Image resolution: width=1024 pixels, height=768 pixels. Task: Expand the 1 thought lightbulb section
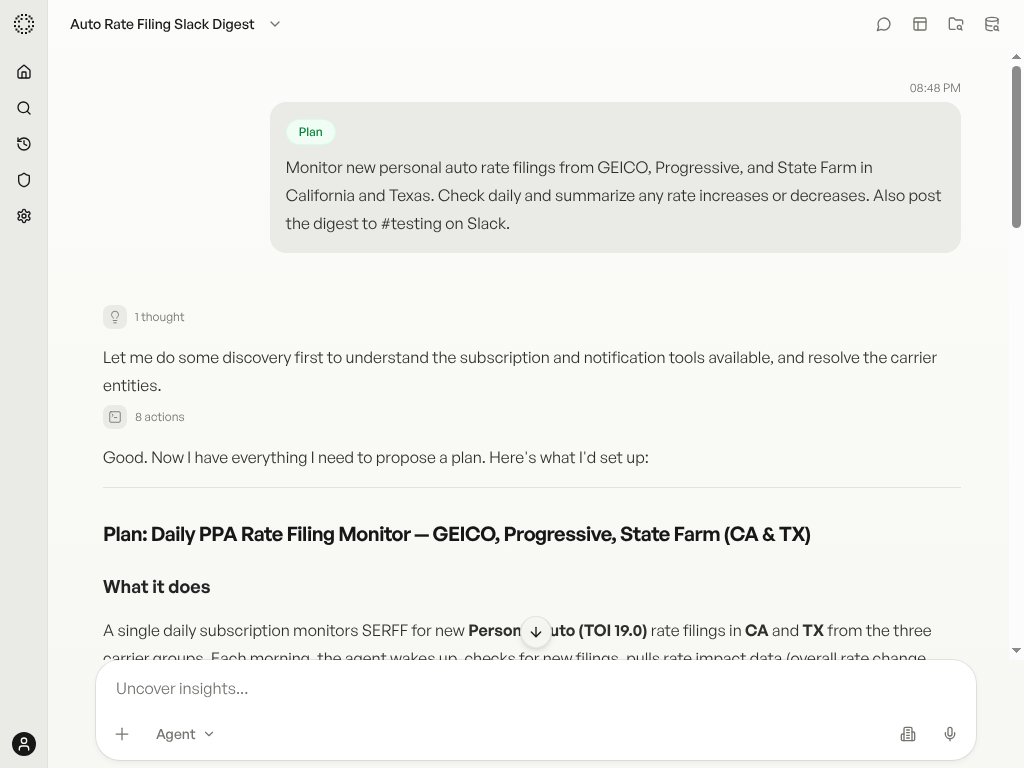[144, 317]
